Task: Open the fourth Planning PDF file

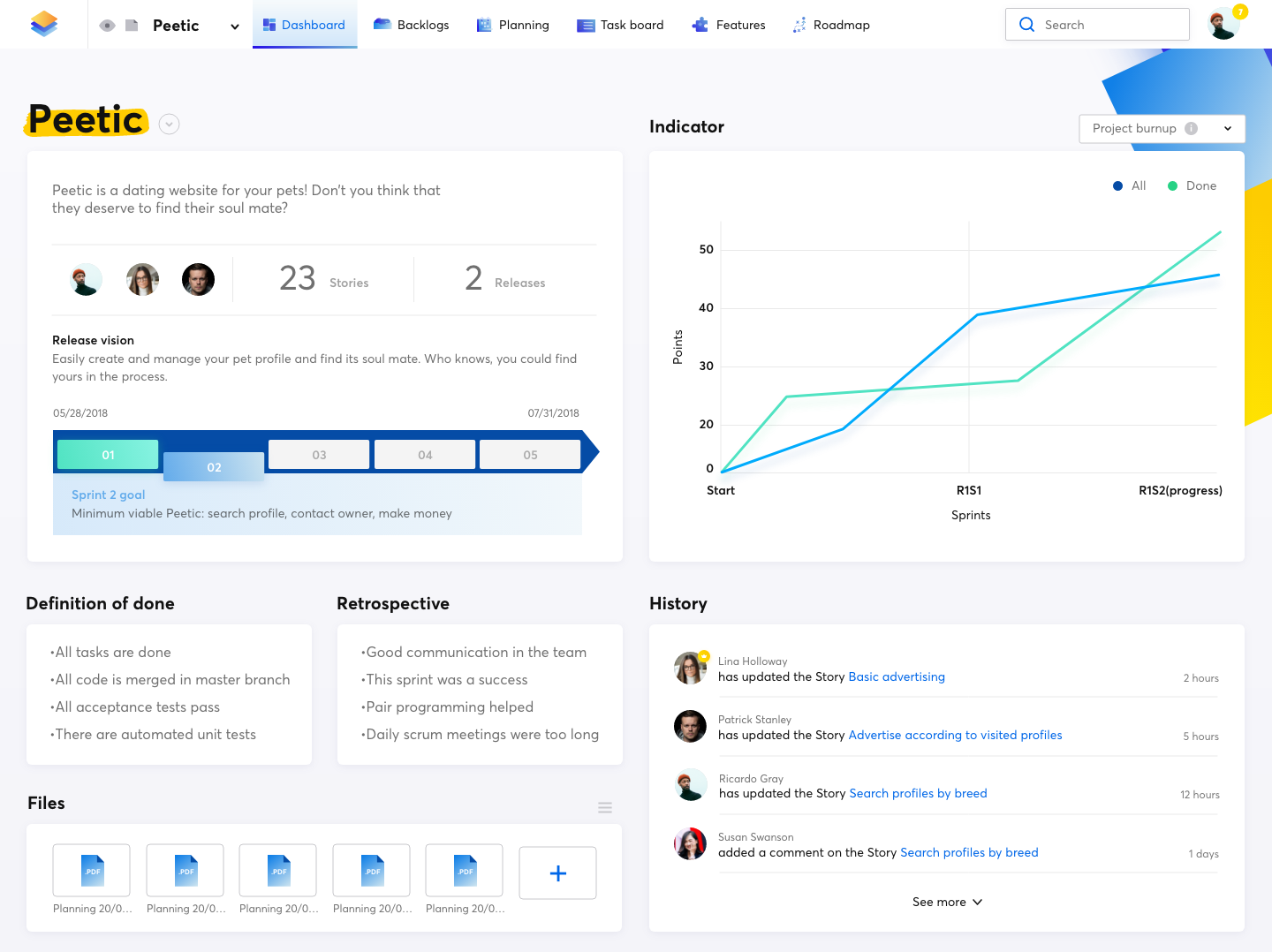Action: click(372, 871)
